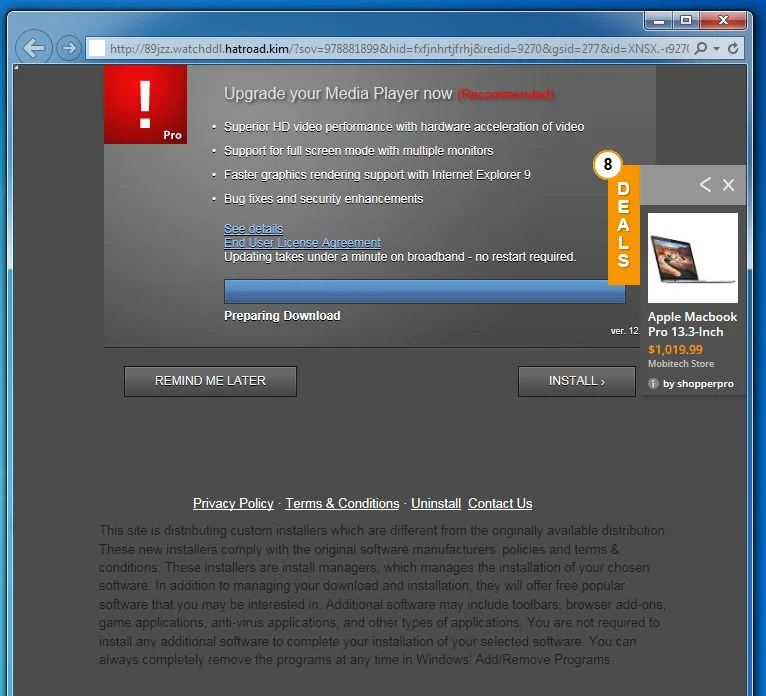Click the $1,019.99 price
Screen dimensions: 766x696
point(675,350)
